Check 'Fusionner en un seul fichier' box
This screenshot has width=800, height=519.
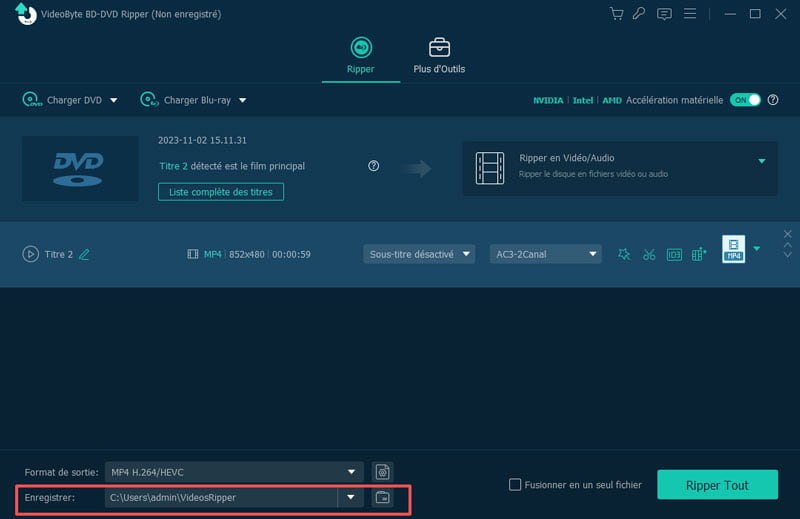(515, 485)
